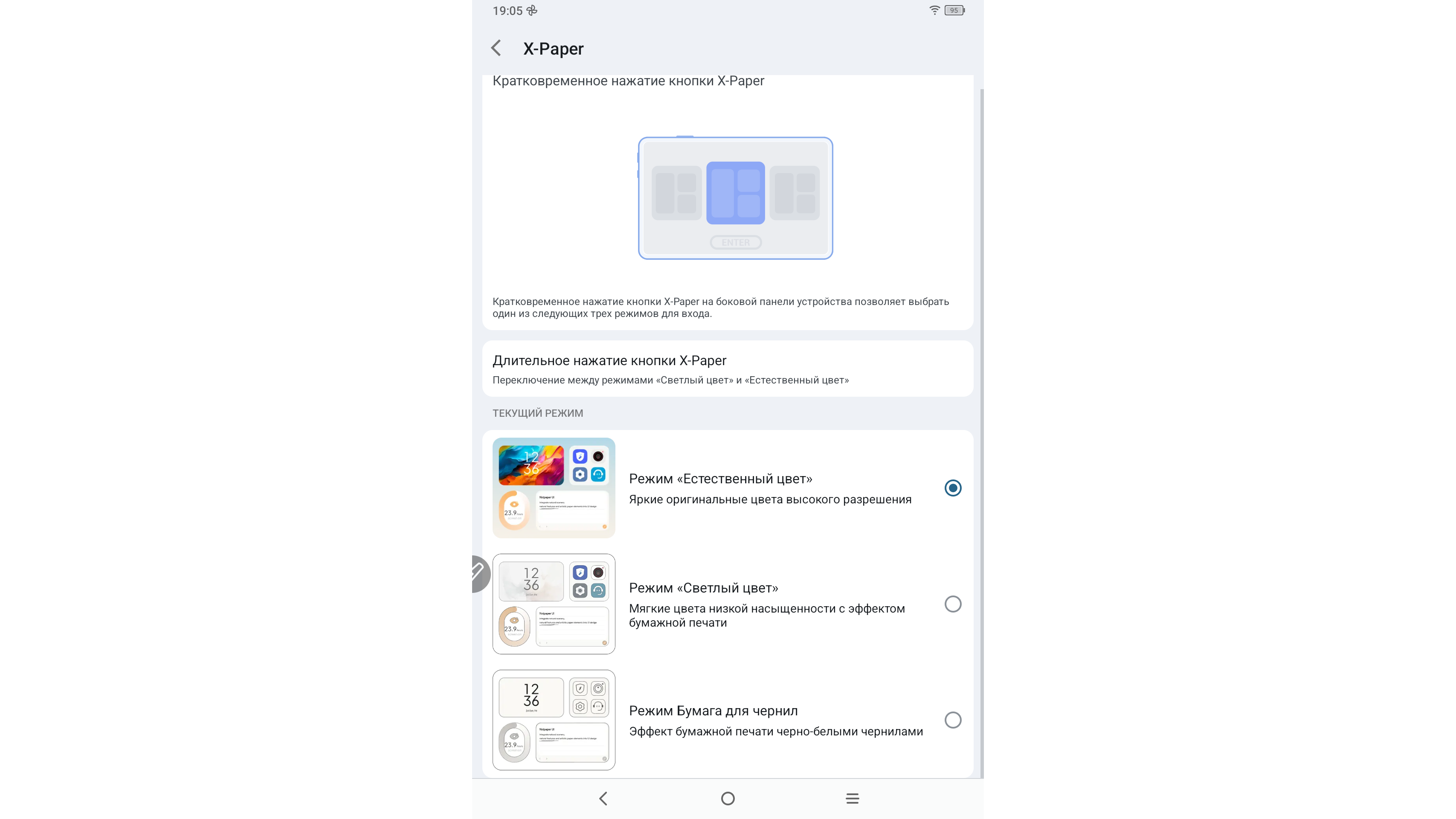This screenshot has height=819, width=1456.
Task: Tap the highlighted middle mode tile in illustration
Action: (x=735, y=193)
